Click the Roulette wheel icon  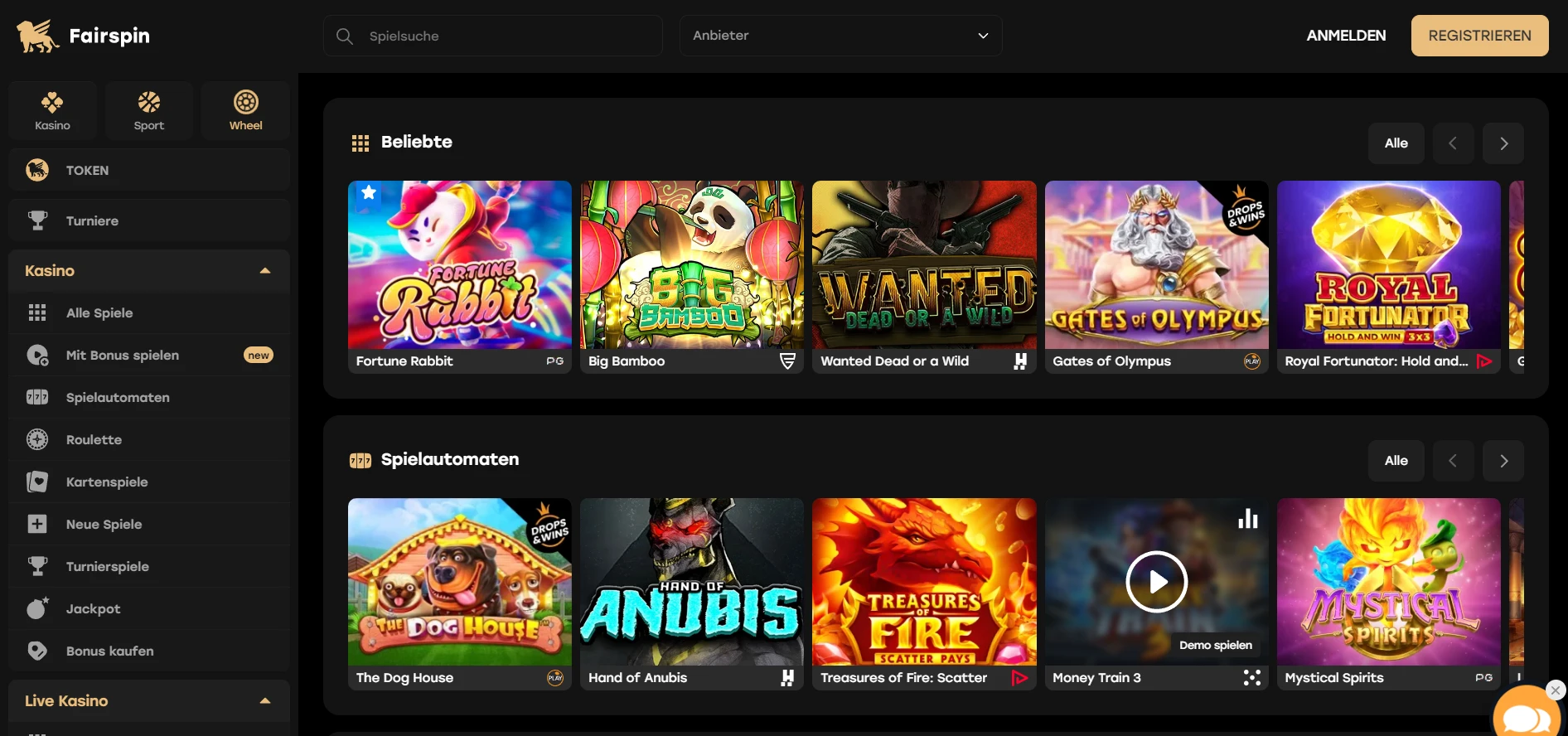tap(37, 439)
